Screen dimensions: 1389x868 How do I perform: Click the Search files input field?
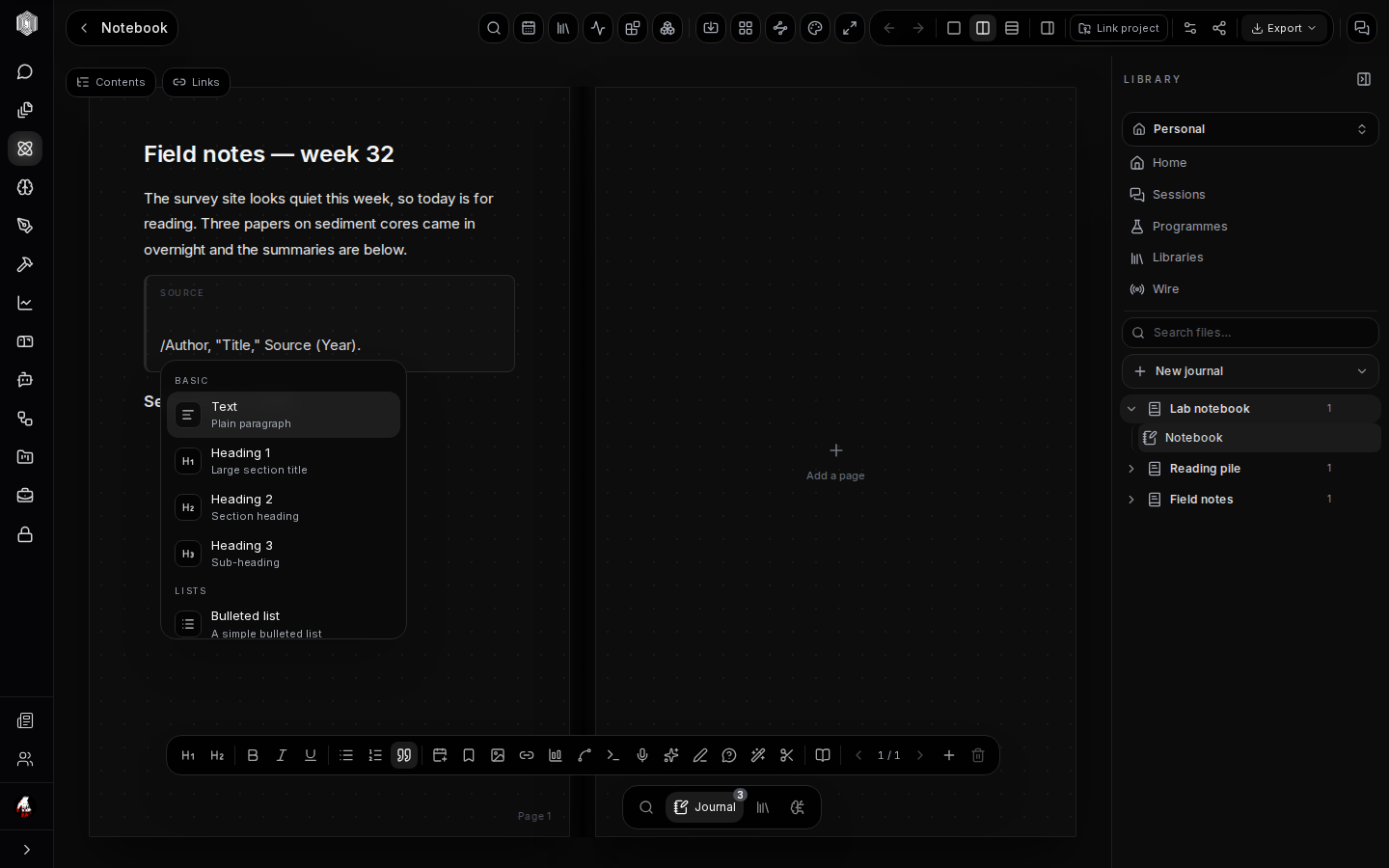(1250, 333)
